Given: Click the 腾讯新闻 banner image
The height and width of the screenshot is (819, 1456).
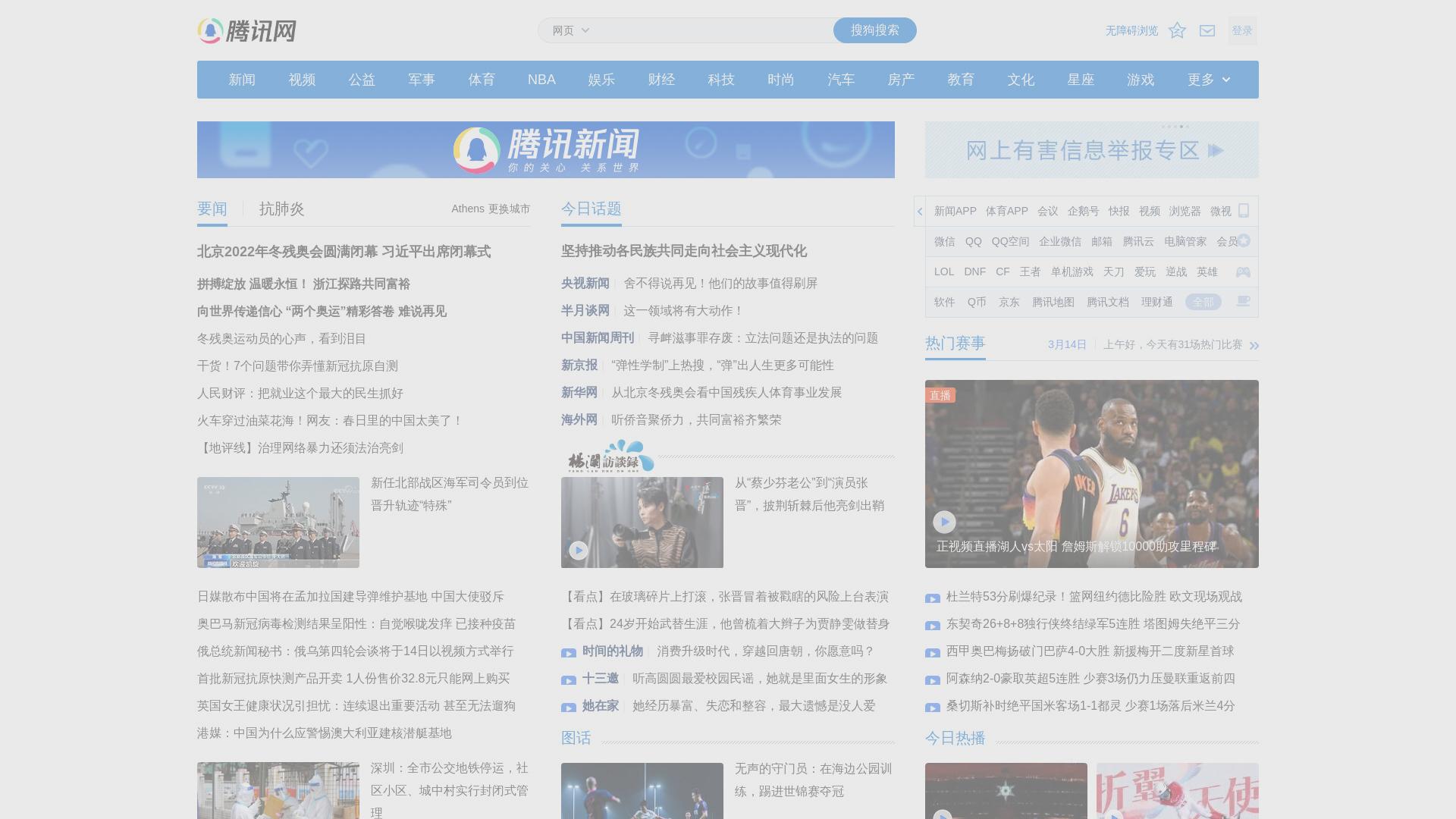Looking at the screenshot, I should tap(546, 150).
